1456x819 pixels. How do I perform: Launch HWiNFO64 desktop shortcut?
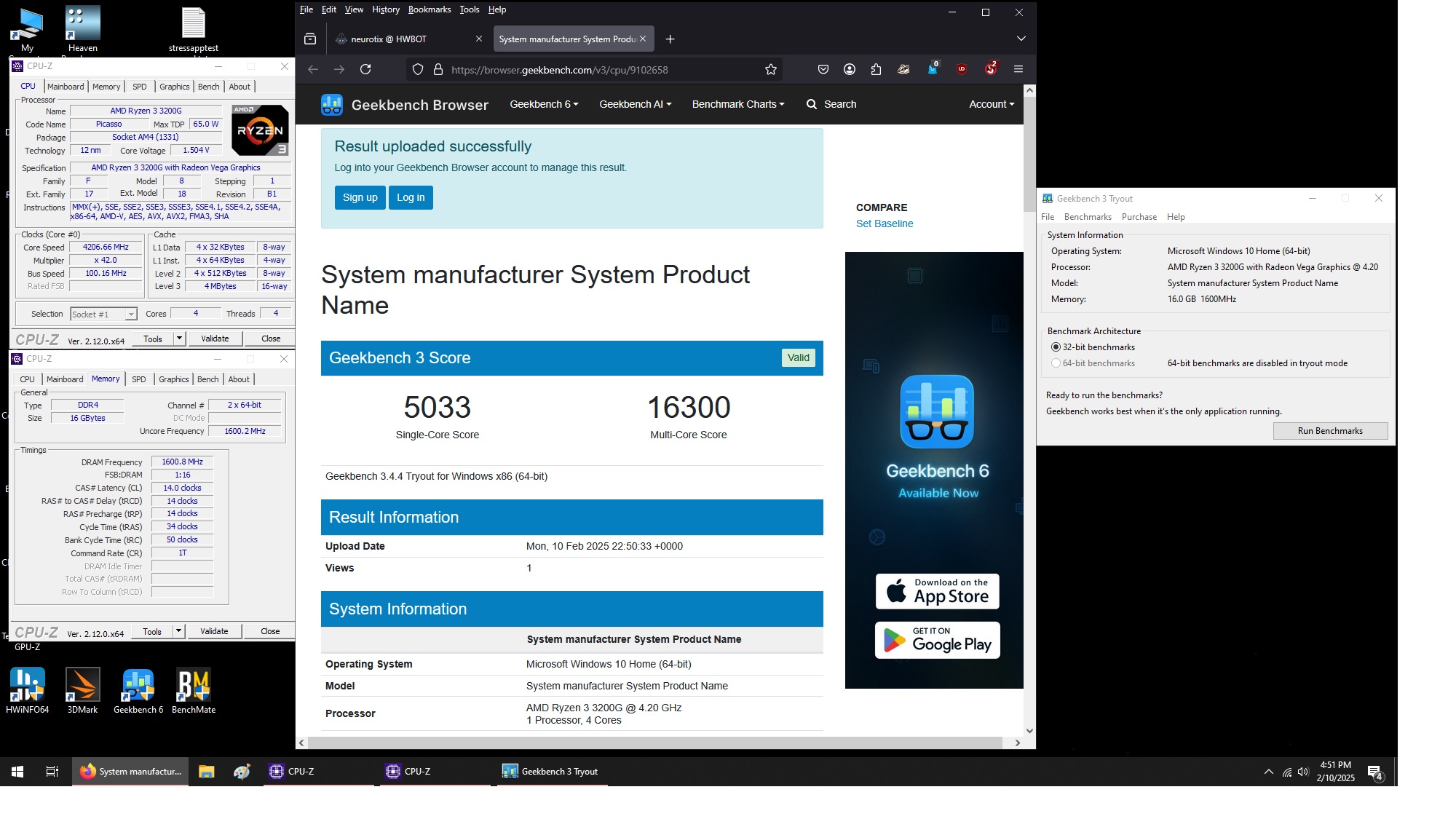(27, 690)
